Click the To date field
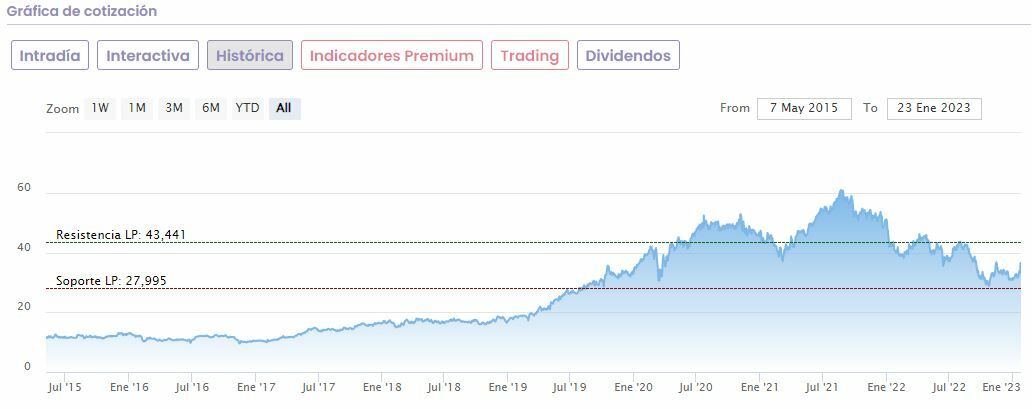The height and width of the screenshot is (409, 1032). click(934, 108)
